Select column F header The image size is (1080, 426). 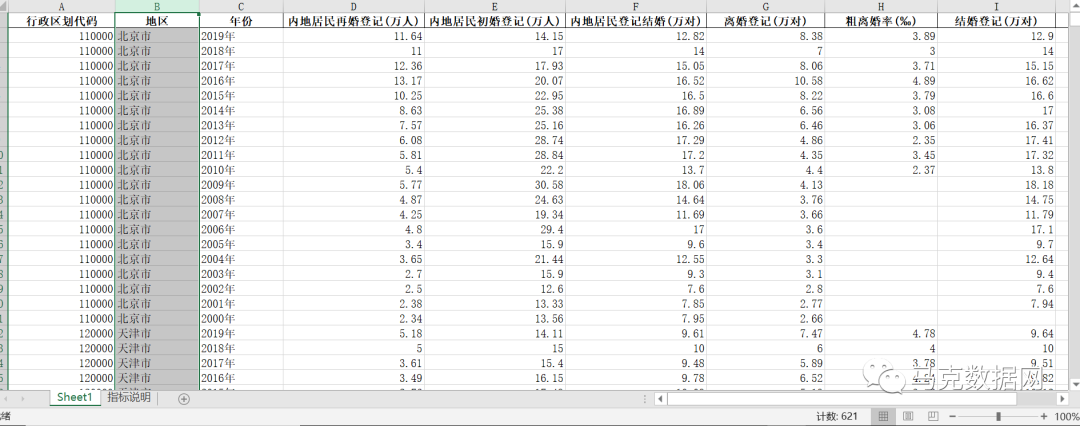[x=636, y=6]
